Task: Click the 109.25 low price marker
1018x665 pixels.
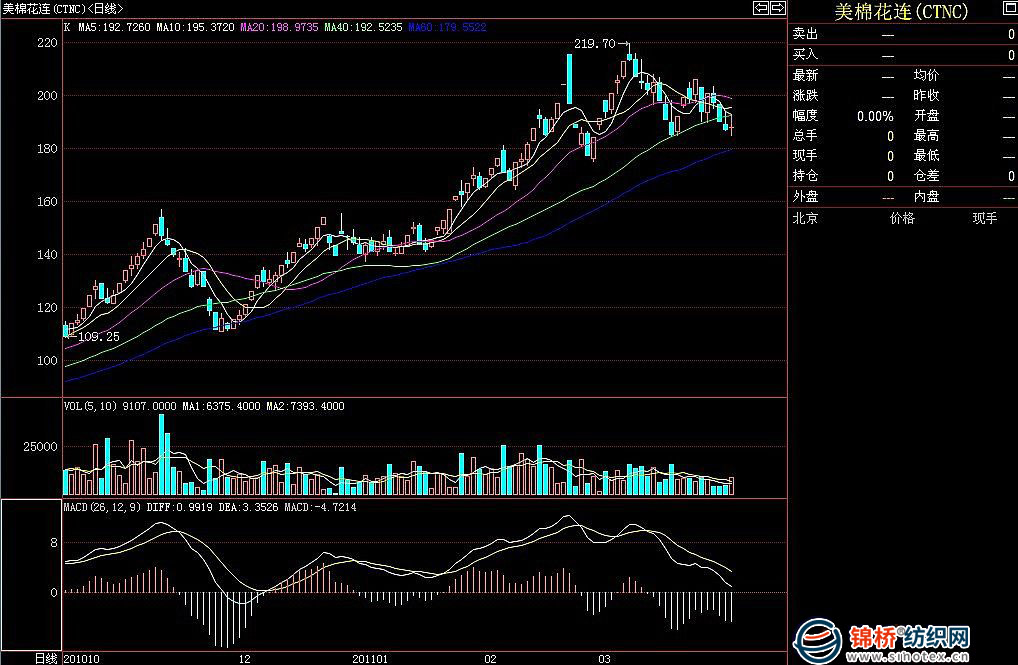Action: (97, 337)
